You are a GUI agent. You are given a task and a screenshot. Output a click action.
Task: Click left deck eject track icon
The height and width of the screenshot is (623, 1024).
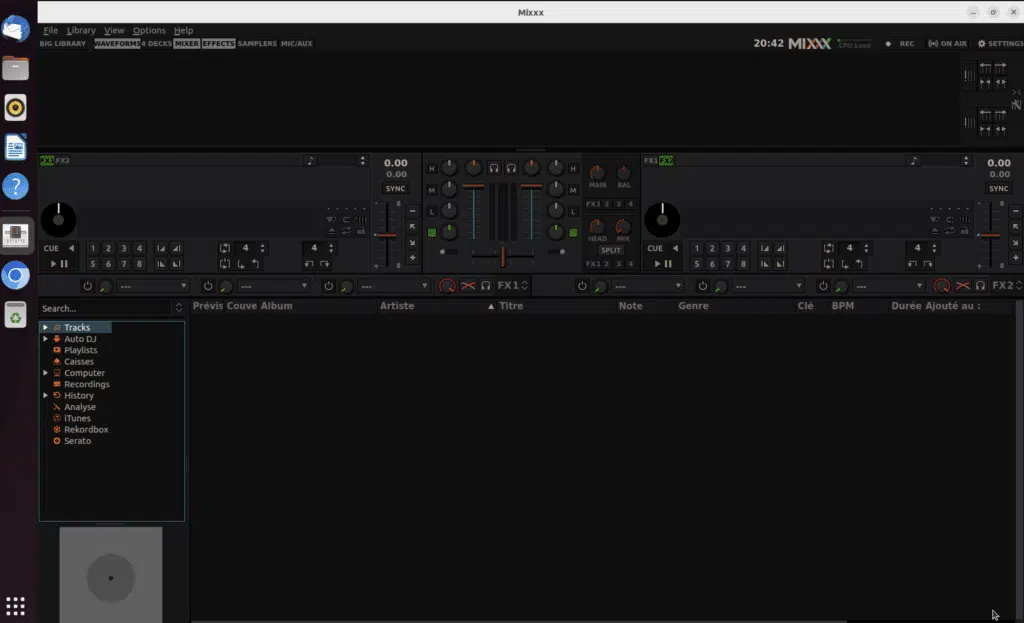click(331, 231)
